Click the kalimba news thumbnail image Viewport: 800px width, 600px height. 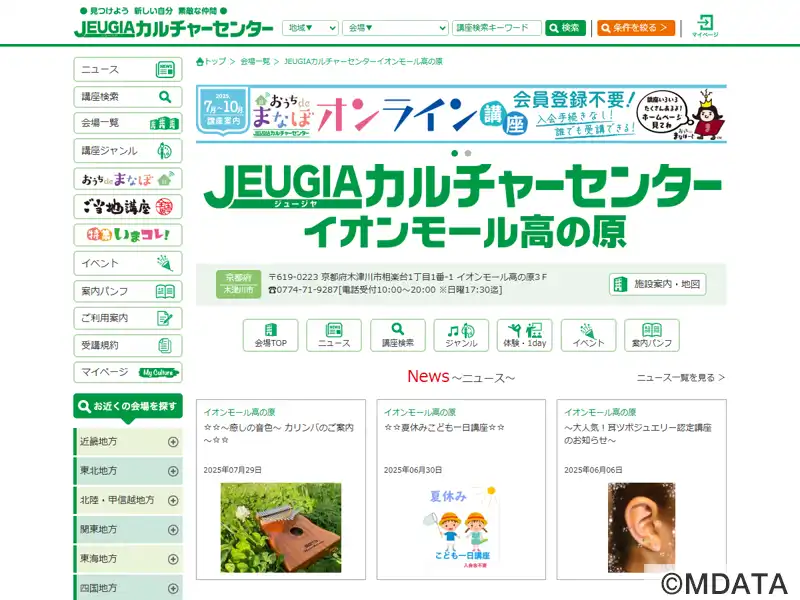pos(281,528)
